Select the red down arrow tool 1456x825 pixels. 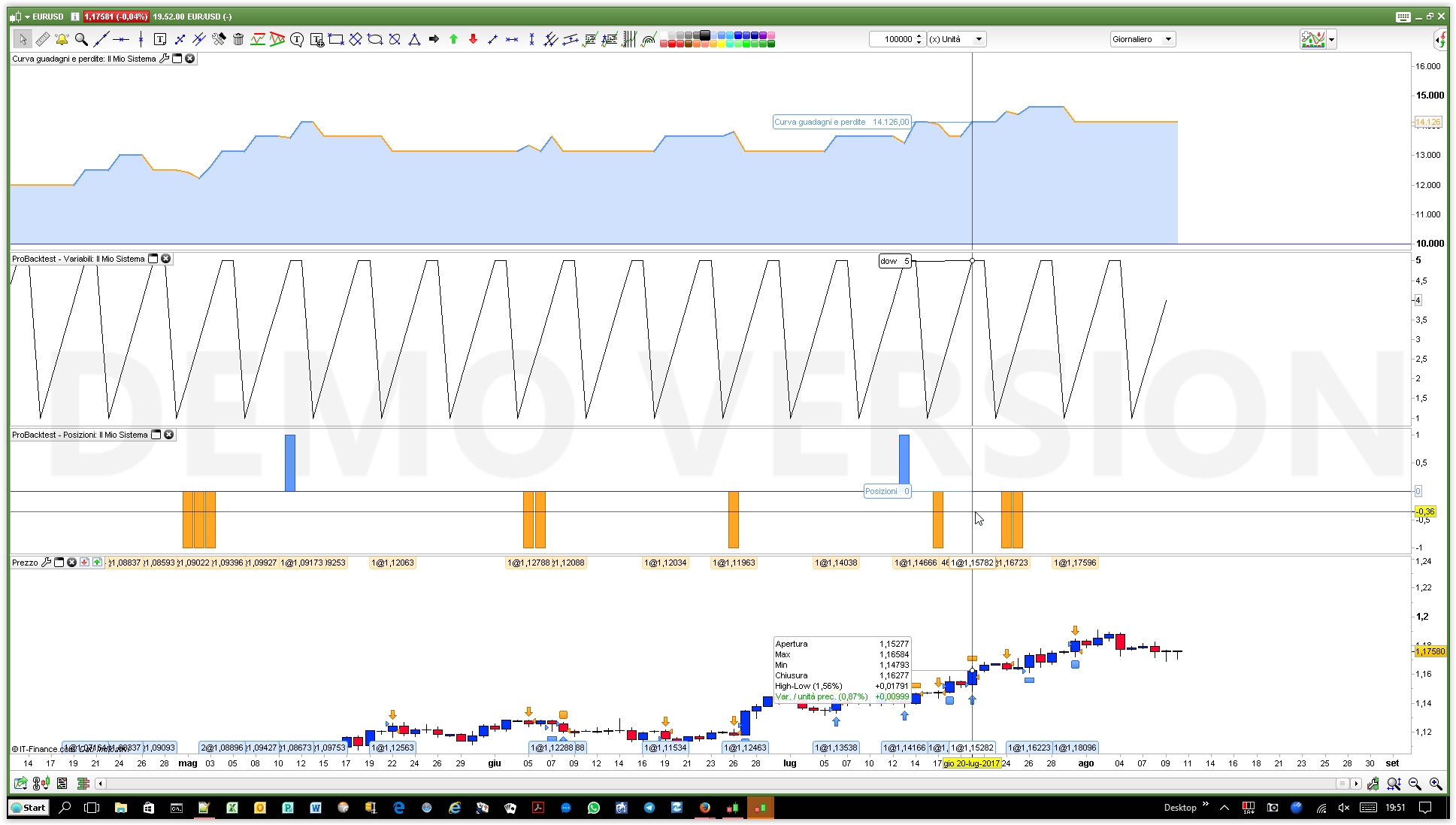[x=473, y=39]
